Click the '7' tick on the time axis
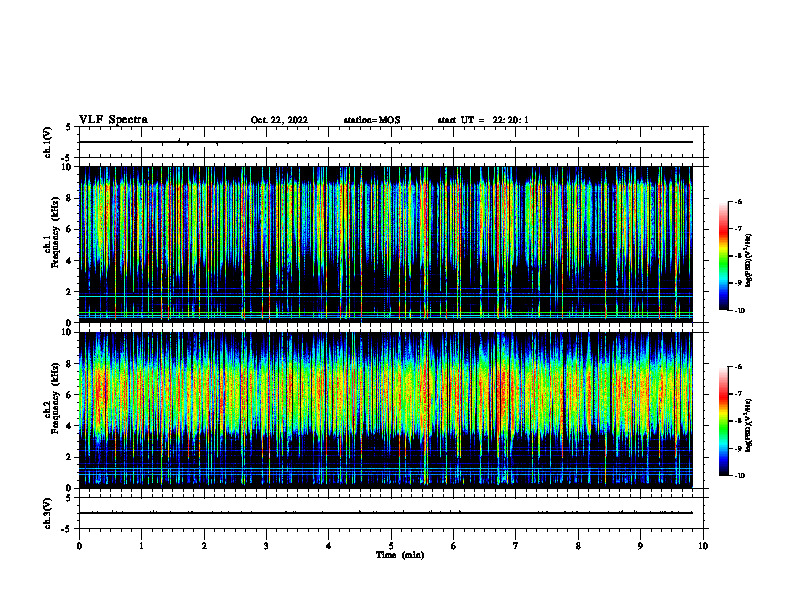The image size is (792, 612). [516, 546]
